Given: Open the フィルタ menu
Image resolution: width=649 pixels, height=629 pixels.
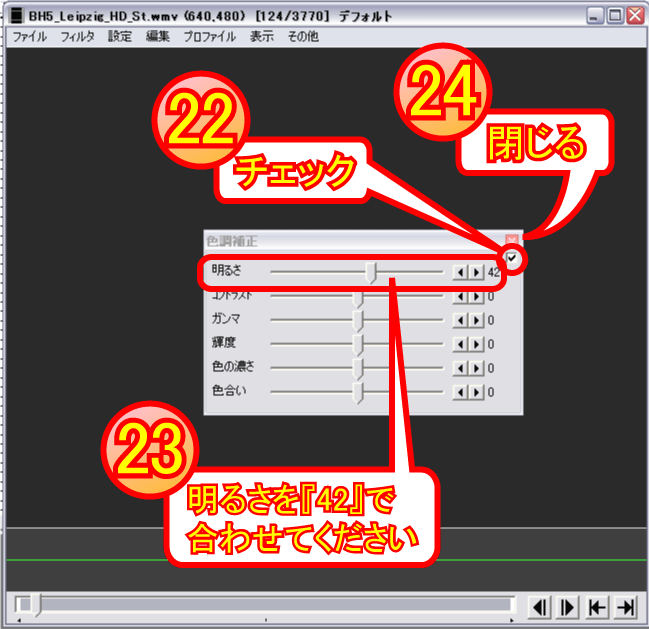Looking at the screenshot, I should pyautogui.click(x=77, y=36).
